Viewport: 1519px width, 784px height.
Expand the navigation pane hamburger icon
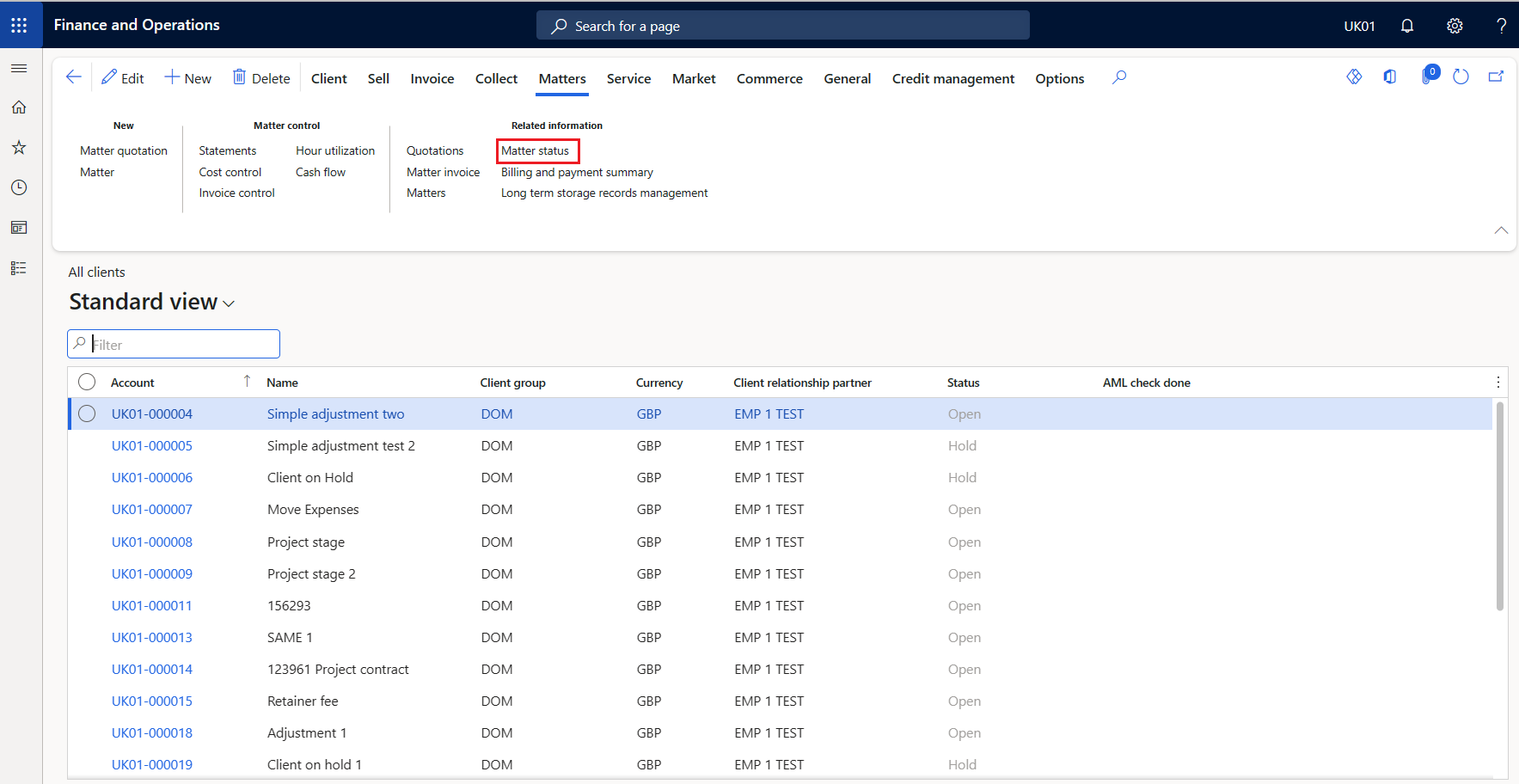coord(19,68)
